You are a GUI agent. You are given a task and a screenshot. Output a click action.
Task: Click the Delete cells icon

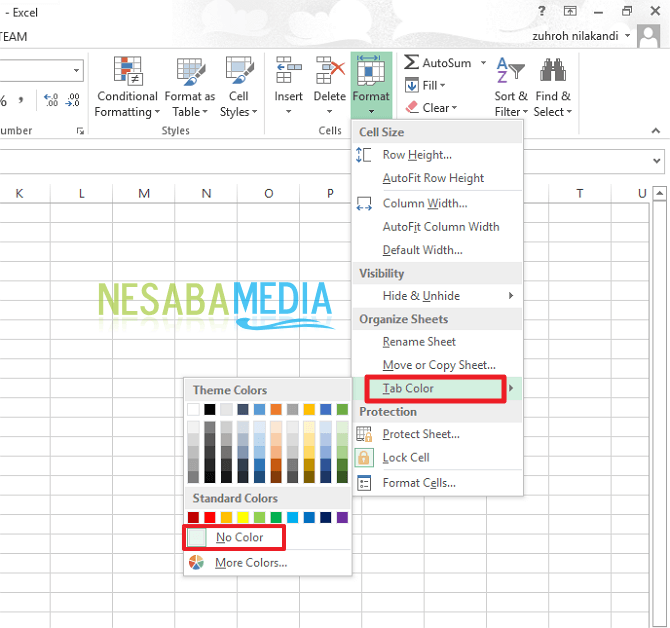point(330,70)
